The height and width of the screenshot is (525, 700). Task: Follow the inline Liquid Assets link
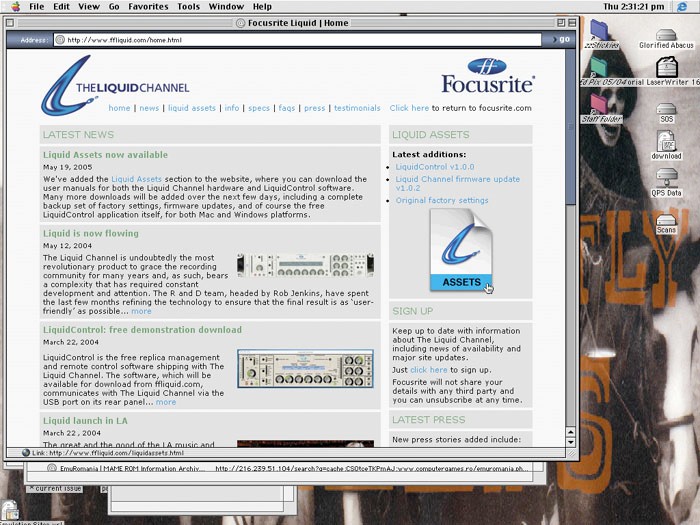click(x=136, y=179)
